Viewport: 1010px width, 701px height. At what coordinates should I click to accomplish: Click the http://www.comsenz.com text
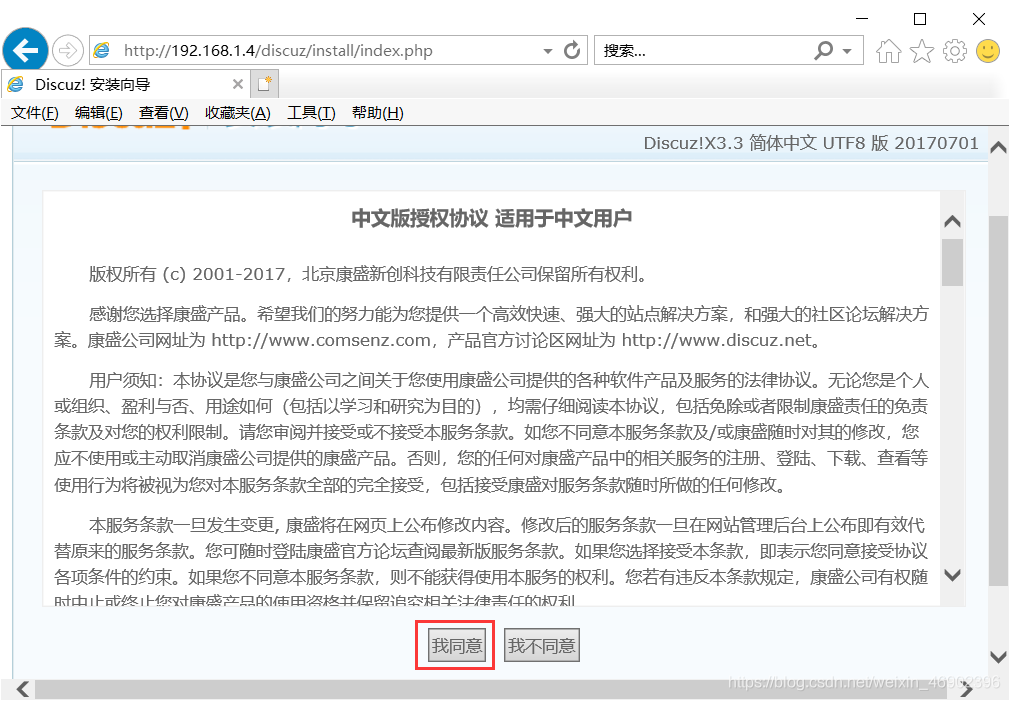point(321,340)
